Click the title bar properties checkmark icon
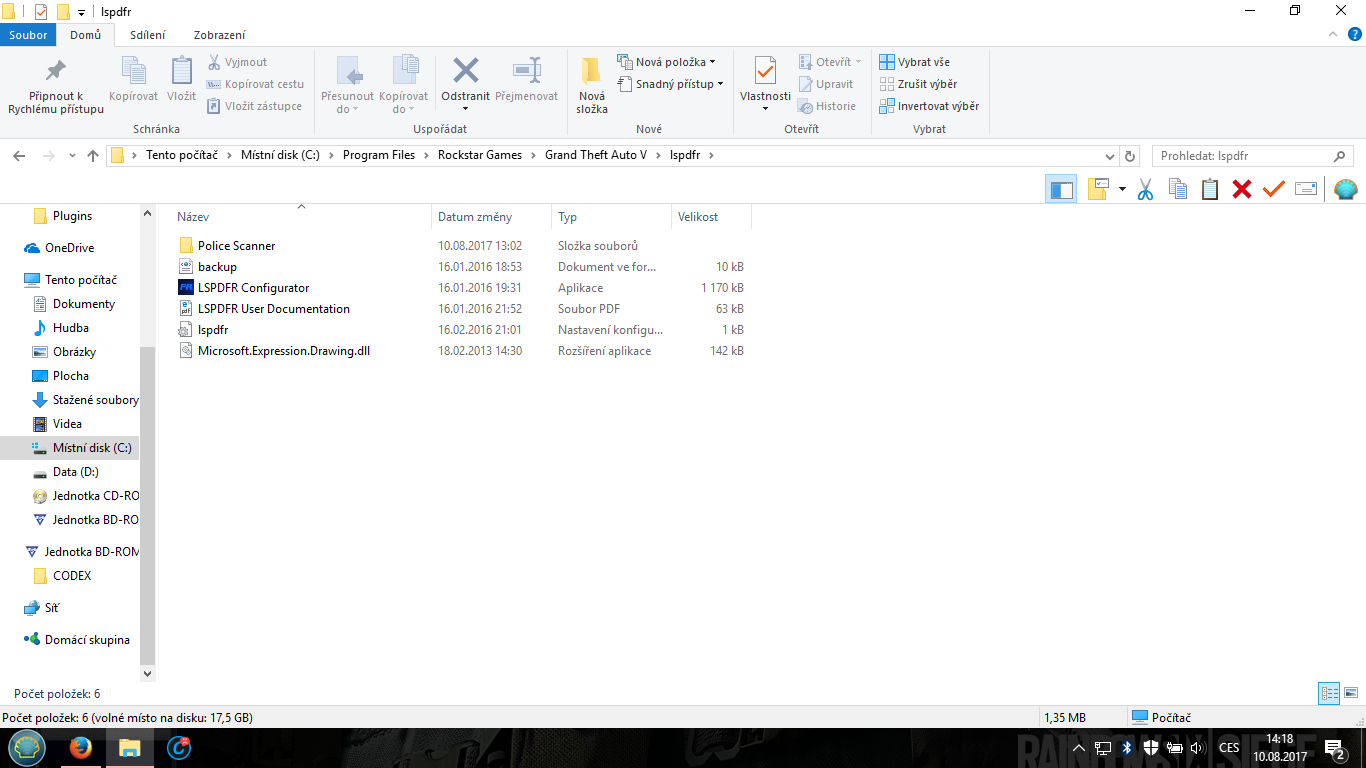Viewport: 1366px width, 768px height. 41,12
